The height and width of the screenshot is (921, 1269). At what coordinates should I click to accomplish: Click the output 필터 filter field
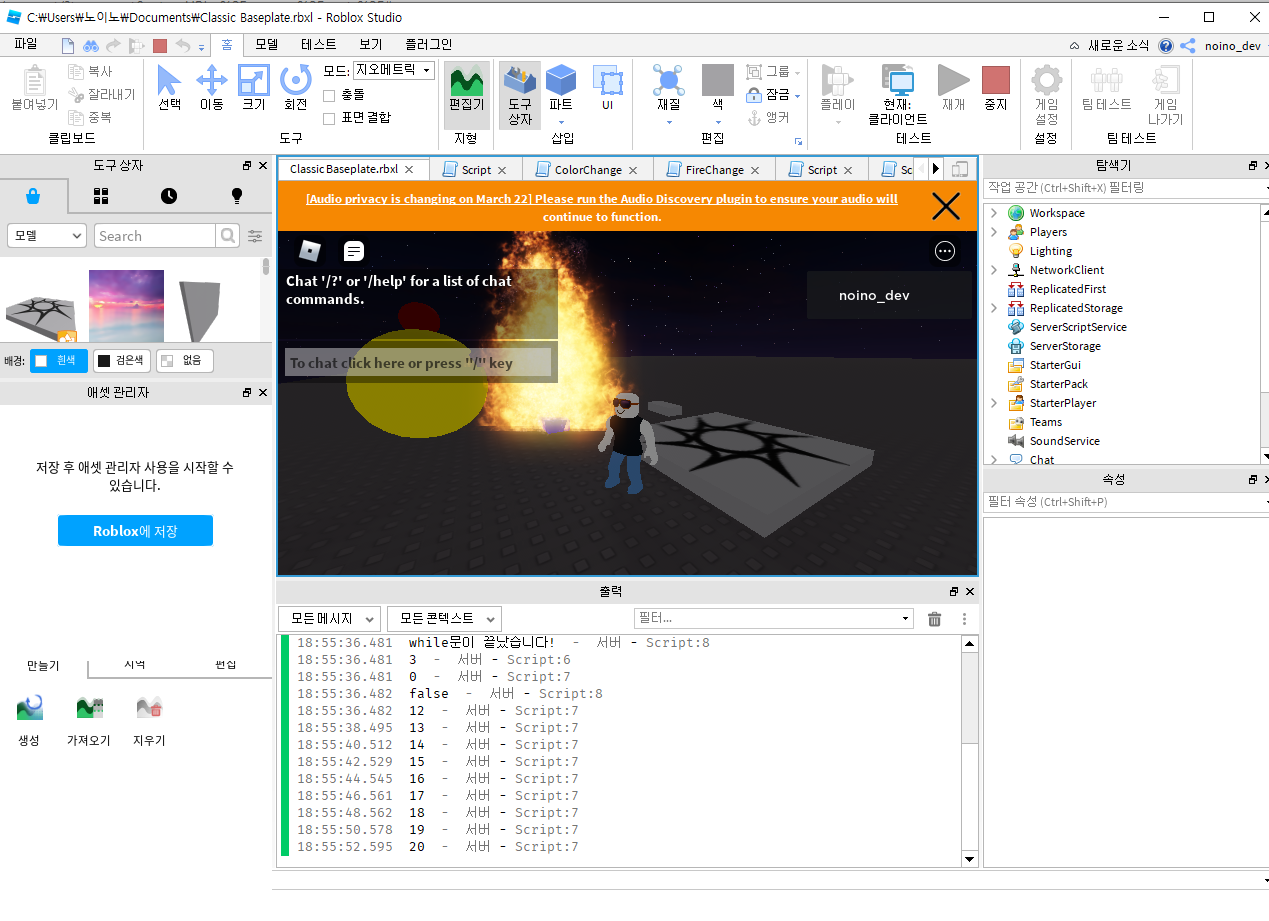773,619
